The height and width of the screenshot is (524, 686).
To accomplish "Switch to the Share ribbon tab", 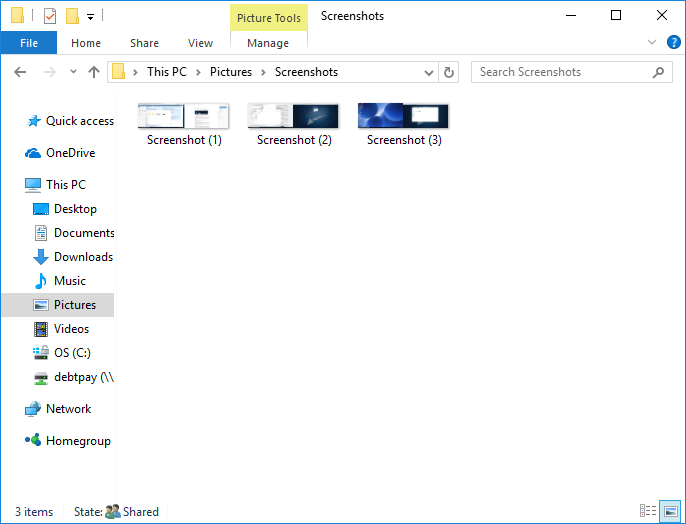I will coord(144,43).
